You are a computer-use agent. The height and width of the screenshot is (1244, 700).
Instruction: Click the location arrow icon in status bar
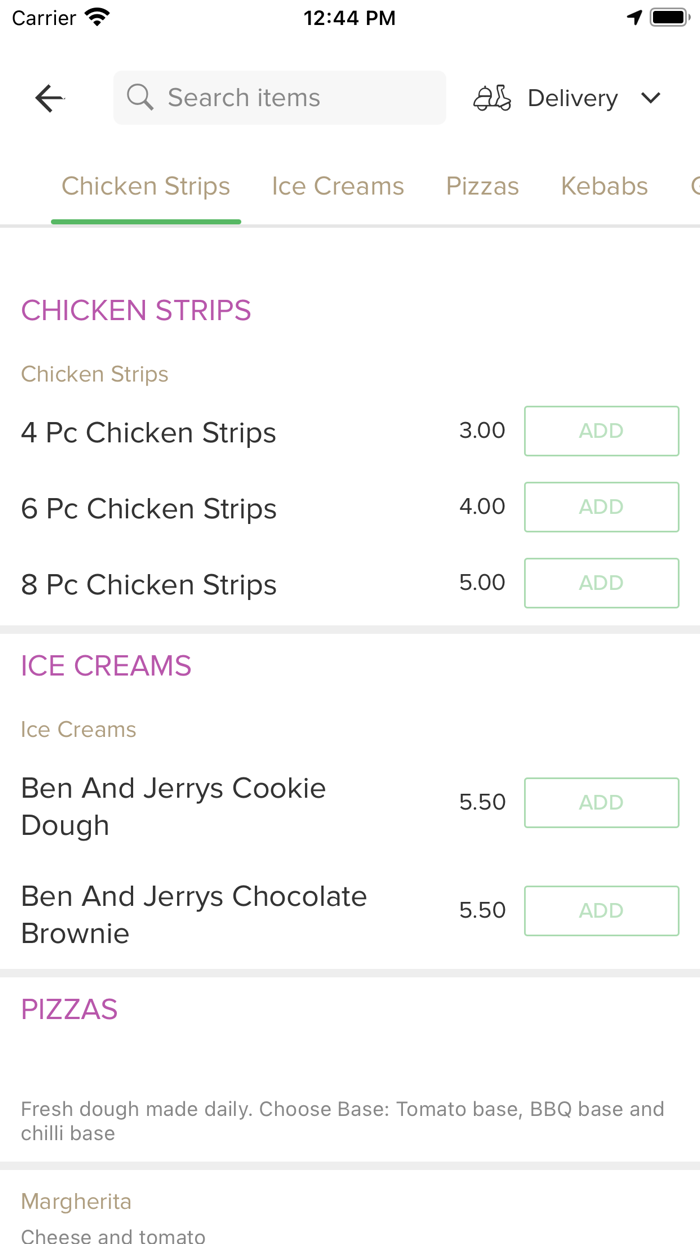(x=637, y=16)
